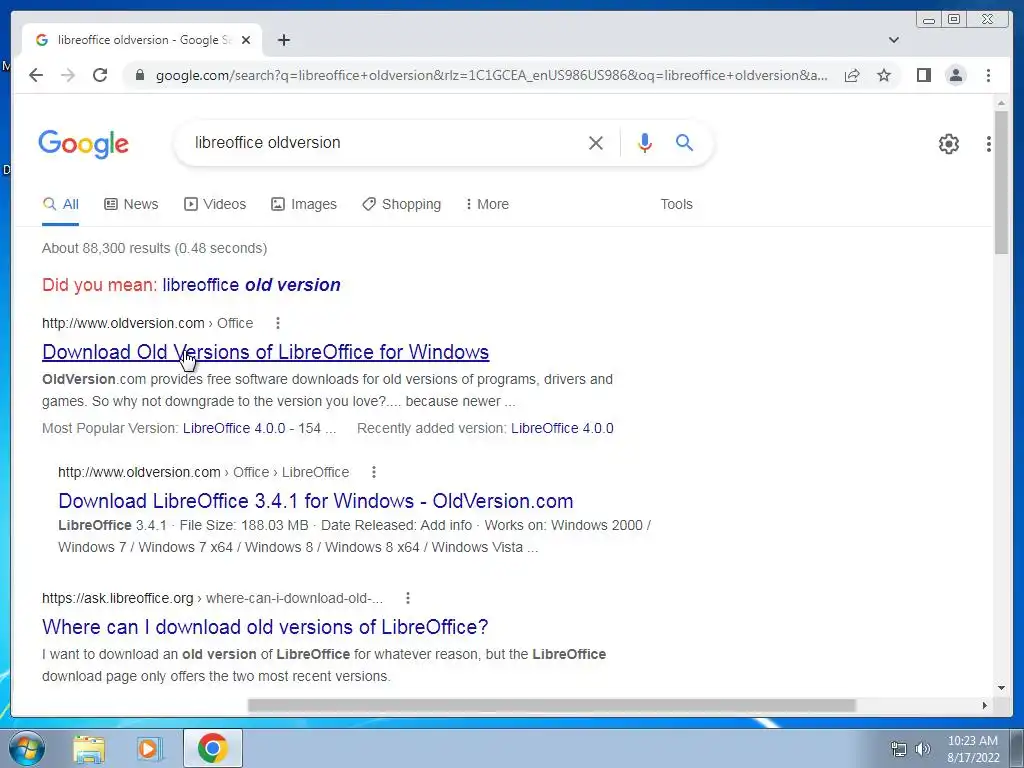The image size is (1024, 768).
Task: Open the Chrome profile menu
Action: tap(955, 75)
